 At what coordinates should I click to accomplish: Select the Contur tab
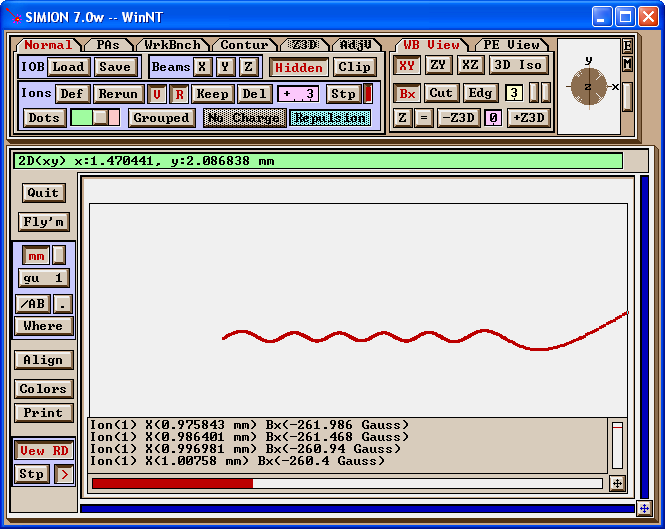point(244,45)
